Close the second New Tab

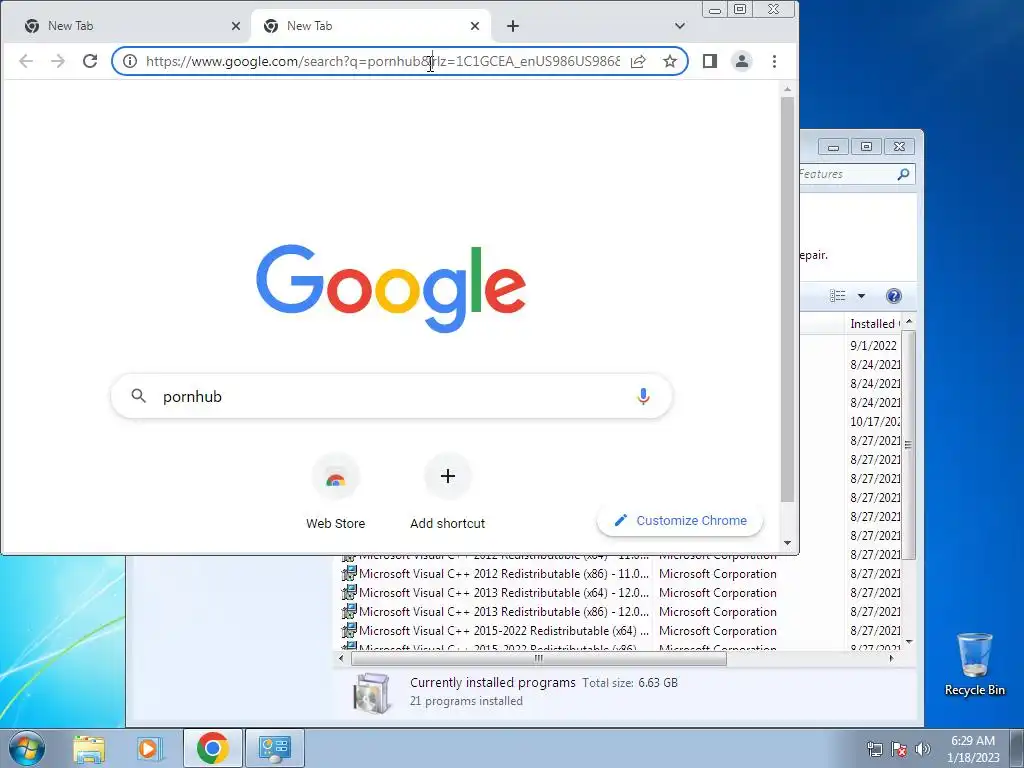pyautogui.click(x=475, y=26)
